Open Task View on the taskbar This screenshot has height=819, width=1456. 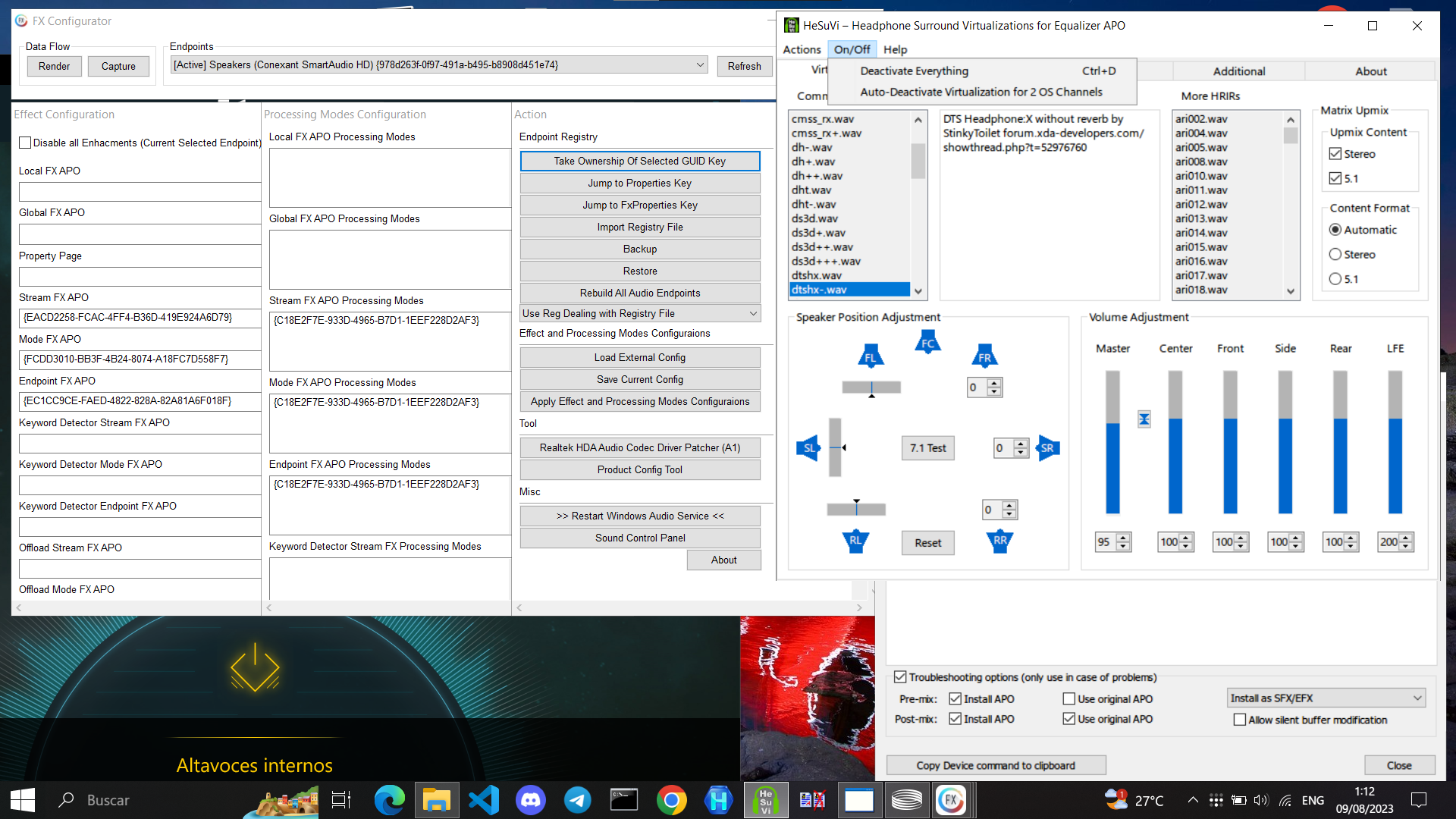tap(341, 800)
